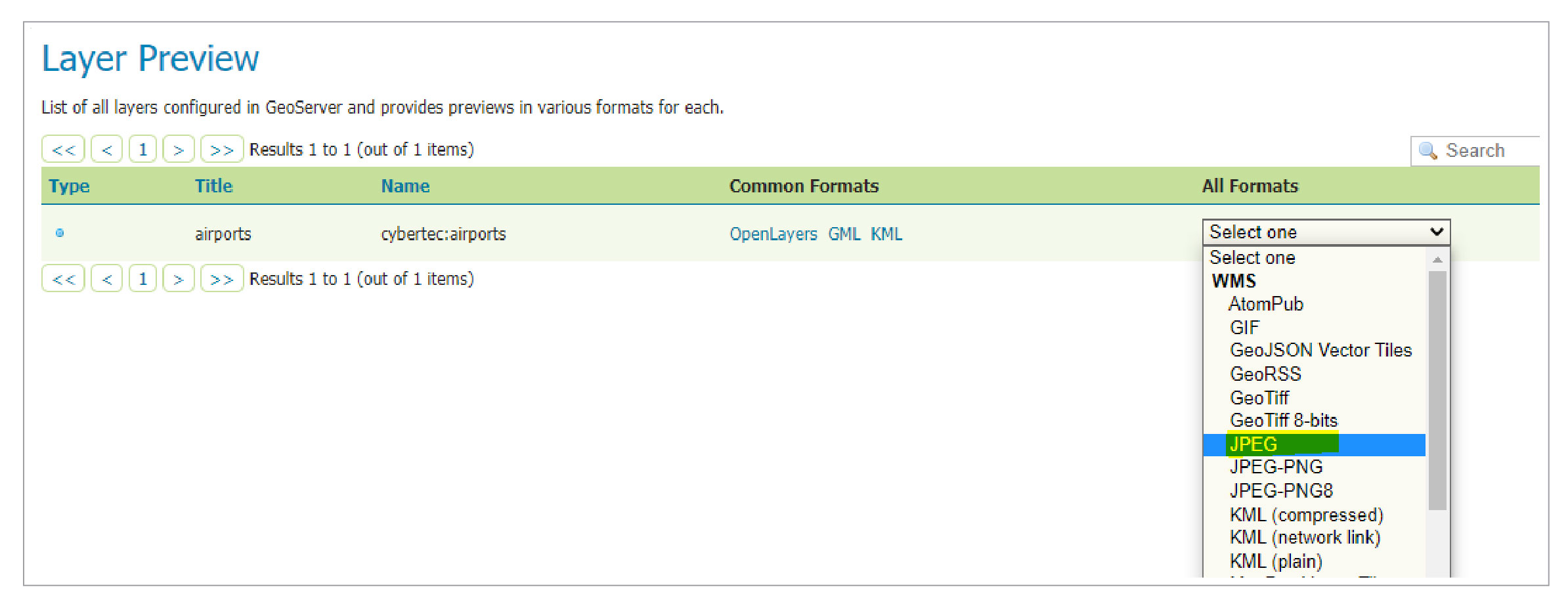Image resolution: width=1568 pixels, height=602 pixels.
Task: Sort table by Title column
Action: (x=213, y=186)
